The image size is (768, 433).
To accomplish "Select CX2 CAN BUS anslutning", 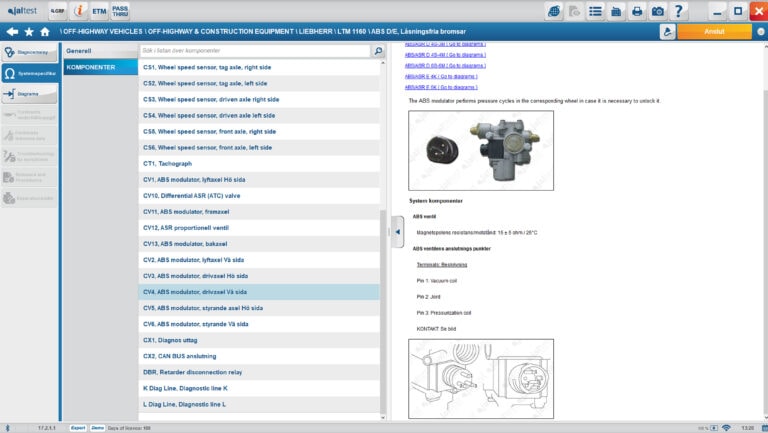I will click(259, 356).
